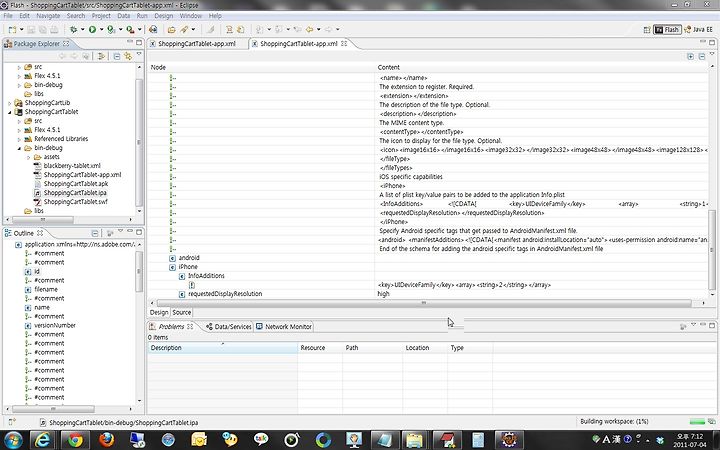Click the editor's horizontal scrollbar
Viewport: 720px width, 450px height.
click(x=424, y=303)
